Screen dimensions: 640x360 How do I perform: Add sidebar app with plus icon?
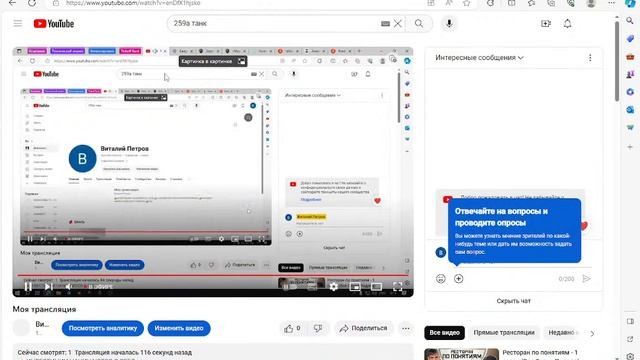[x=630, y=147]
